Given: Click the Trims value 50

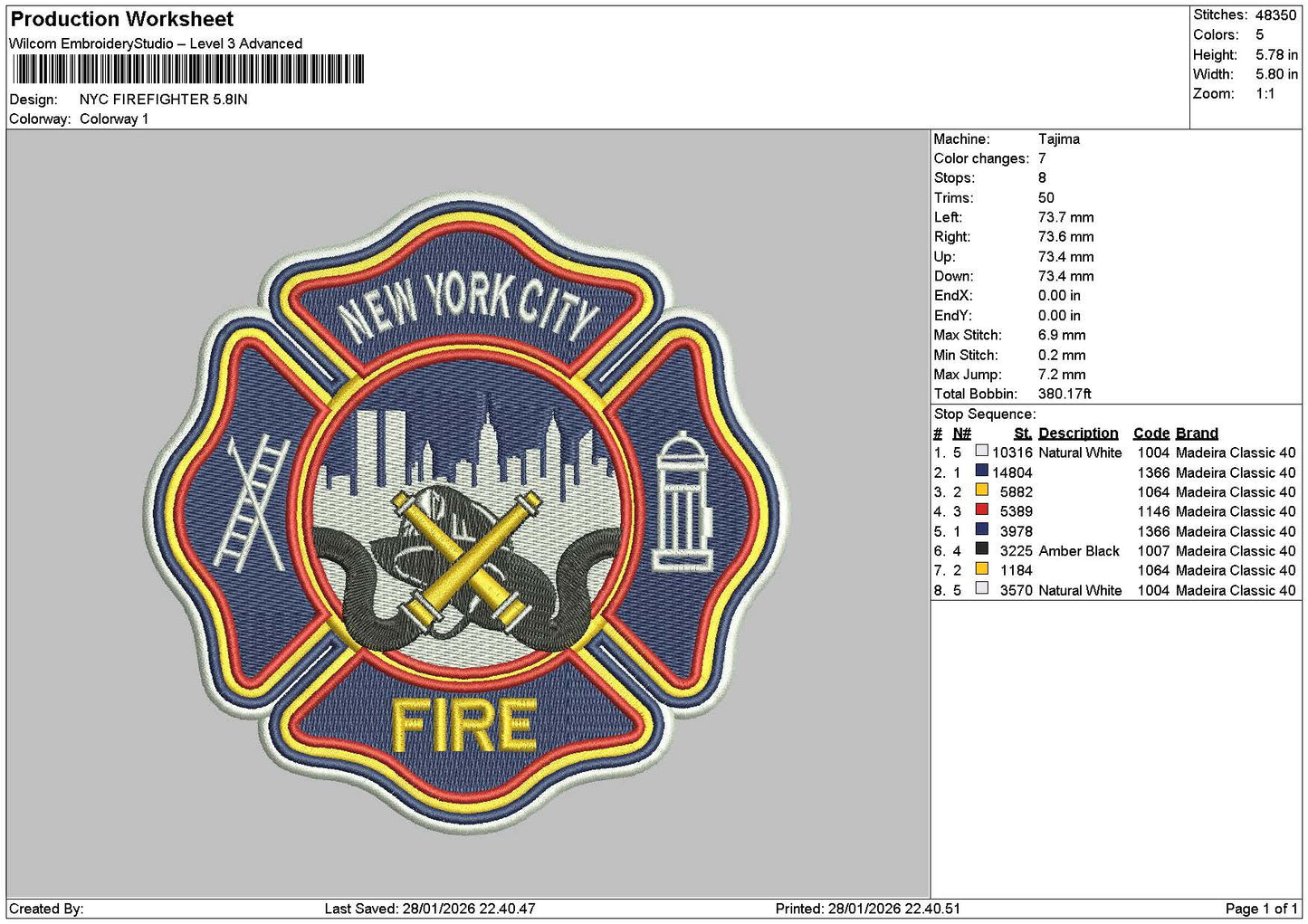Looking at the screenshot, I should (1046, 198).
